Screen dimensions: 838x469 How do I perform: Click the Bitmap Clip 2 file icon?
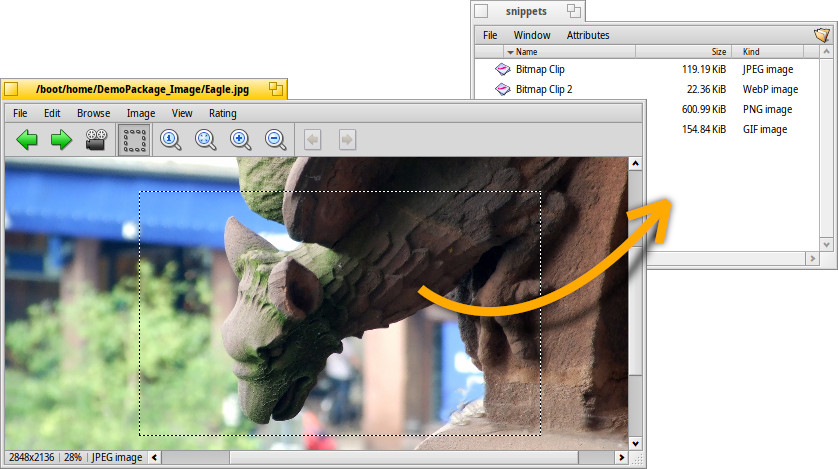pos(502,90)
